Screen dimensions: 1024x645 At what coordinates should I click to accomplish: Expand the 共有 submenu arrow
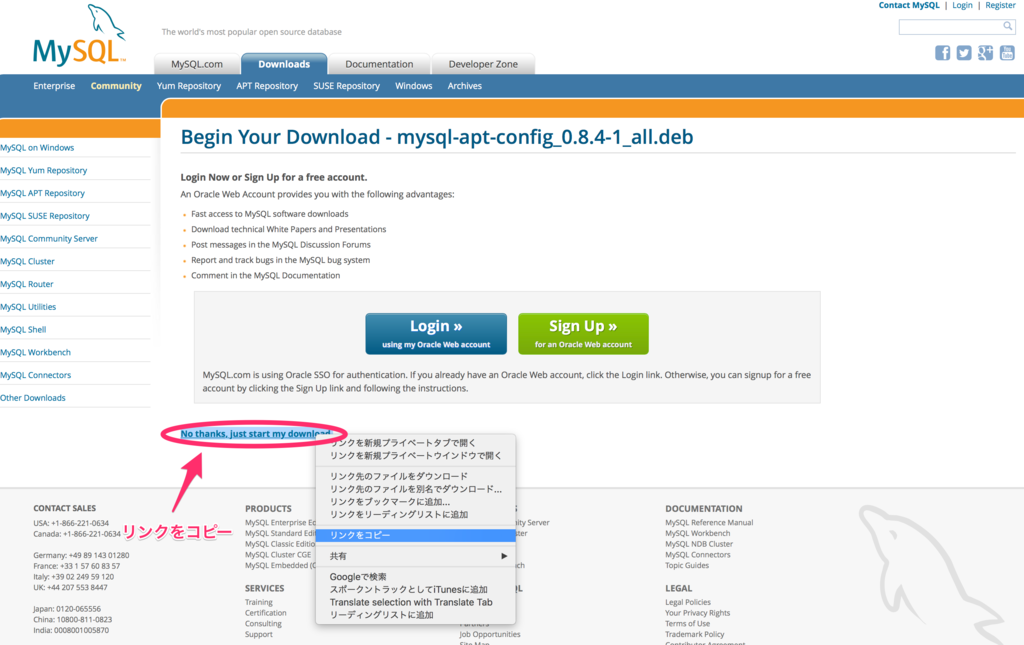tap(504, 556)
